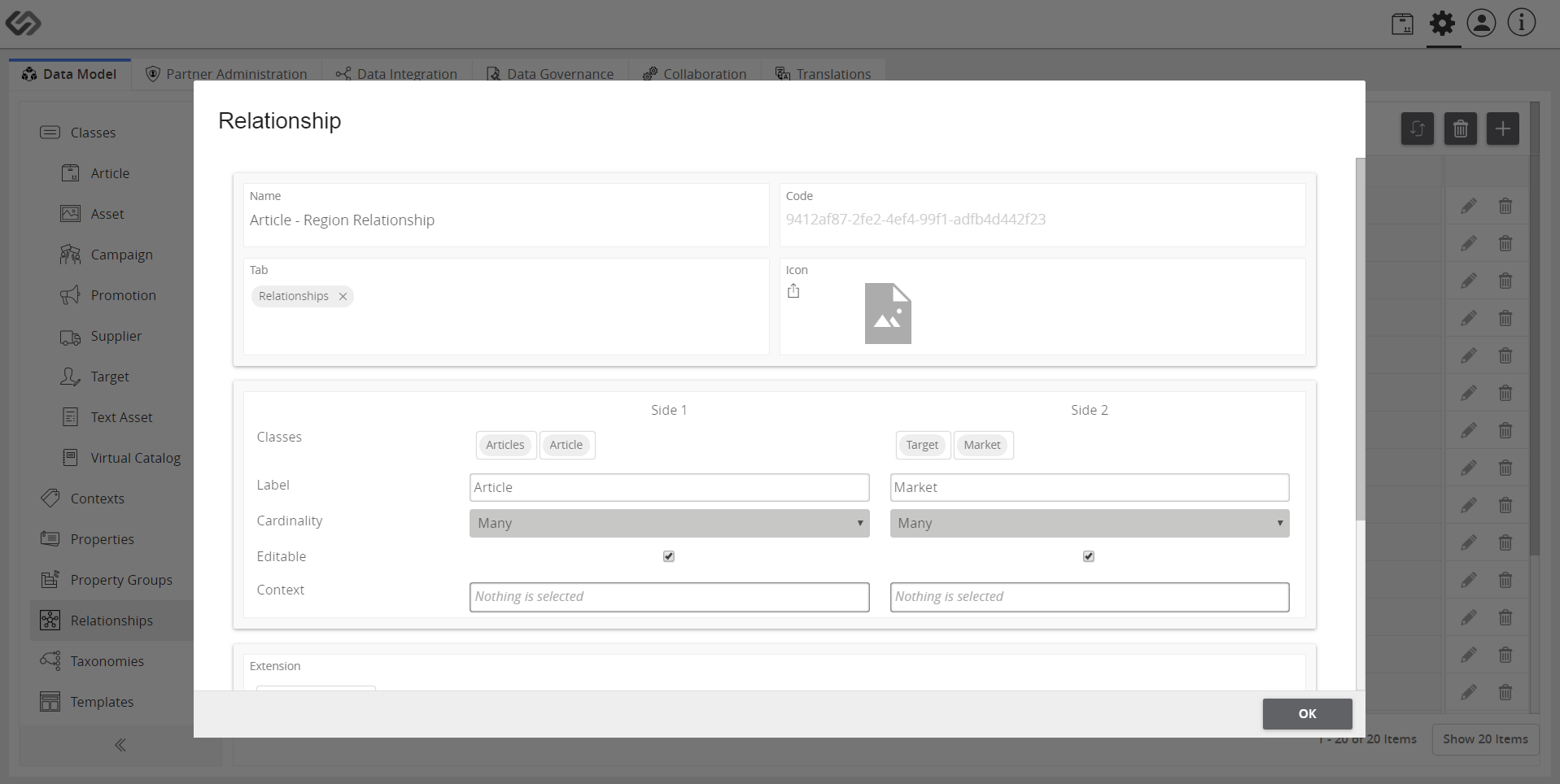Switch to the Partner Administration tab

point(226,74)
